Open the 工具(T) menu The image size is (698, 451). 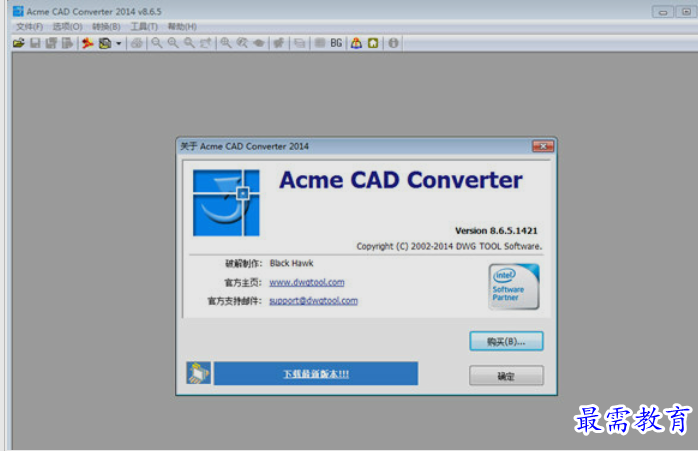coord(144,27)
